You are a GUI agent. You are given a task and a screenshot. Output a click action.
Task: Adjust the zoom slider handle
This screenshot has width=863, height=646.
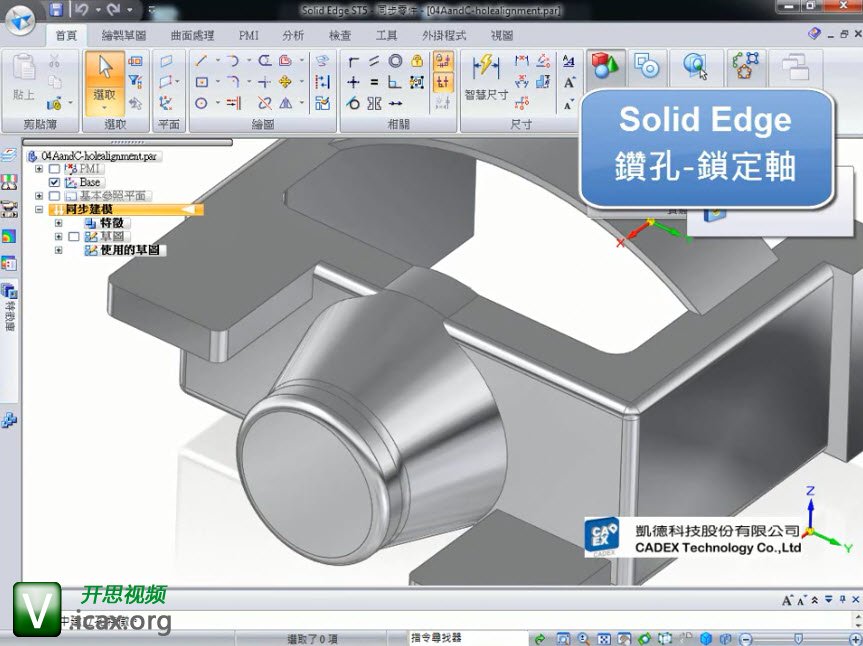coord(798,639)
